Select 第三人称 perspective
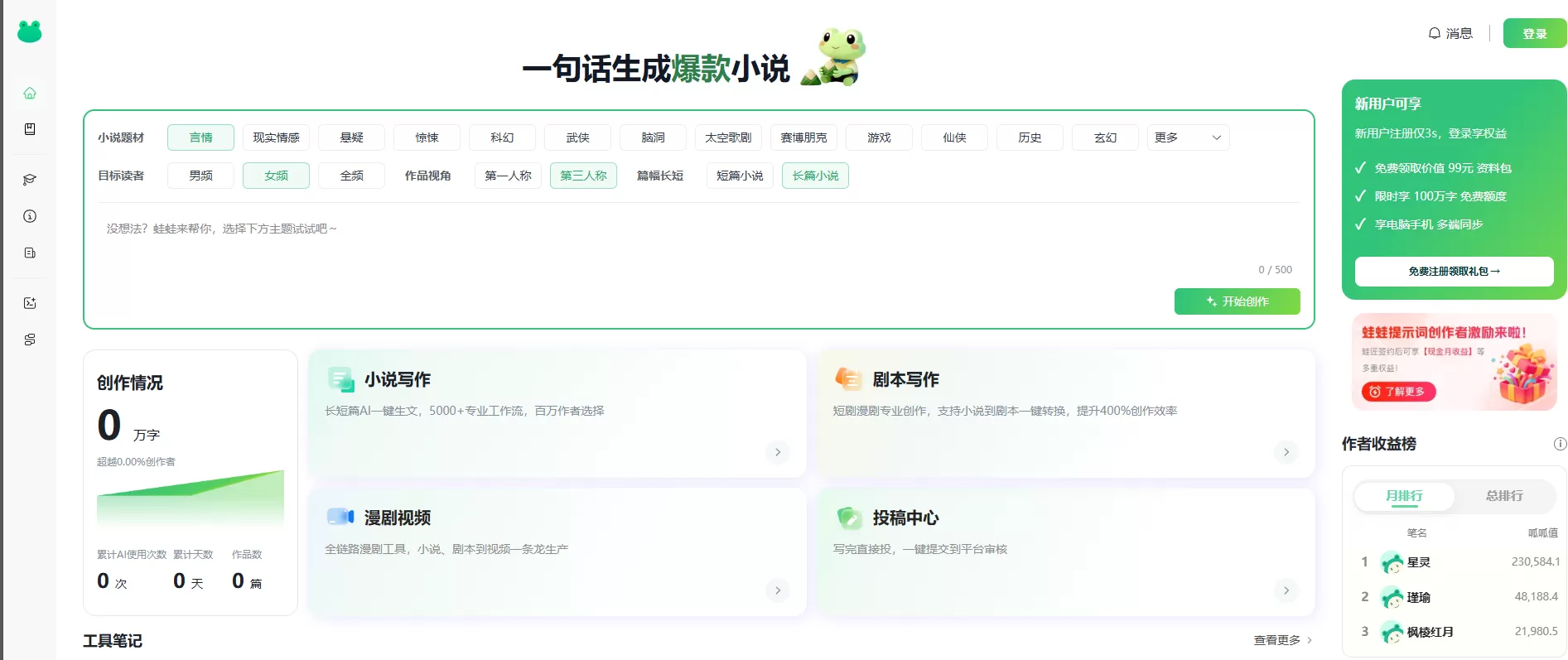This screenshot has height=660, width=1568. [583, 176]
